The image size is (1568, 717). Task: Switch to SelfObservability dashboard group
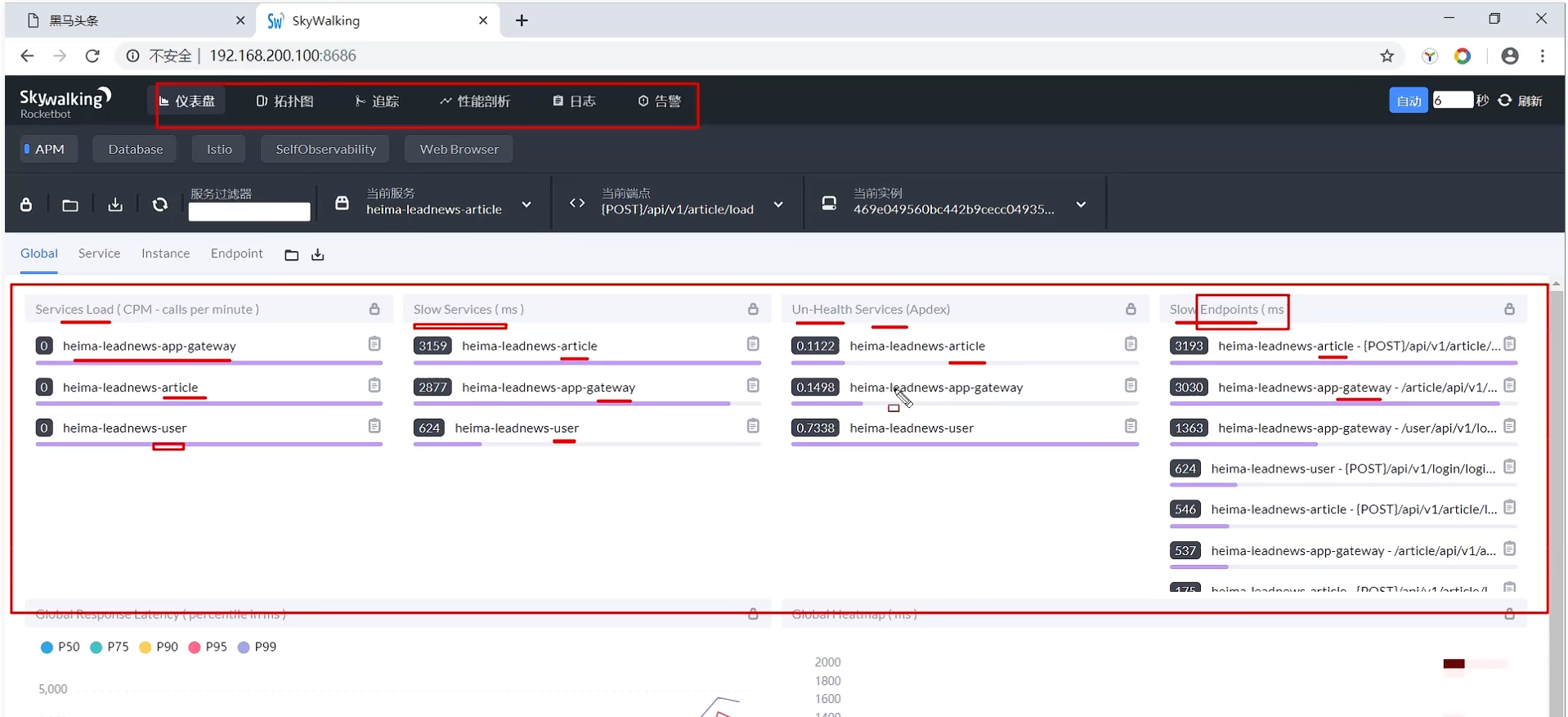pos(325,149)
